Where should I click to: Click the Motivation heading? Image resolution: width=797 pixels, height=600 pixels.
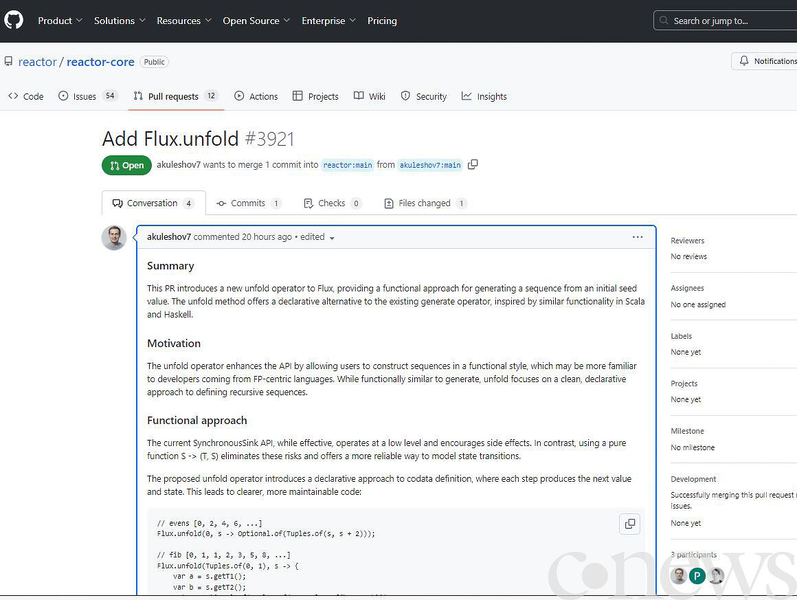(x=174, y=344)
